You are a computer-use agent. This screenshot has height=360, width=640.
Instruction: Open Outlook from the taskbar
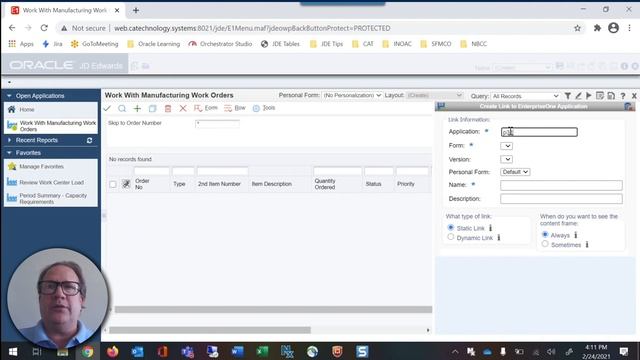(138, 351)
